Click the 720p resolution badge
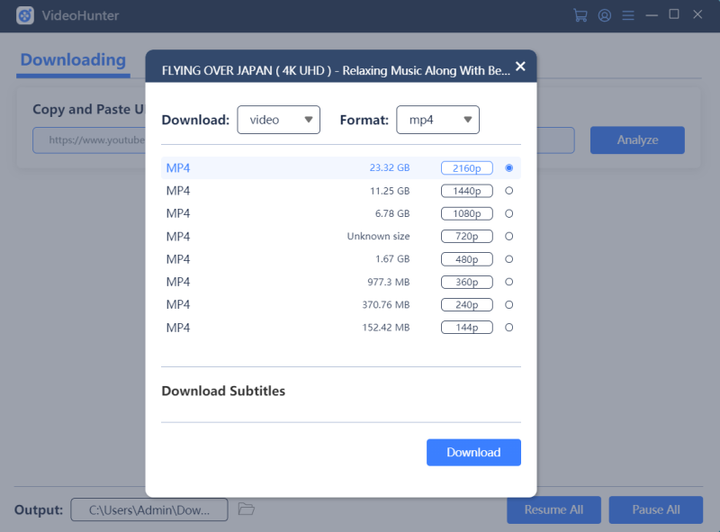Image resolution: width=720 pixels, height=532 pixels. tap(467, 236)
